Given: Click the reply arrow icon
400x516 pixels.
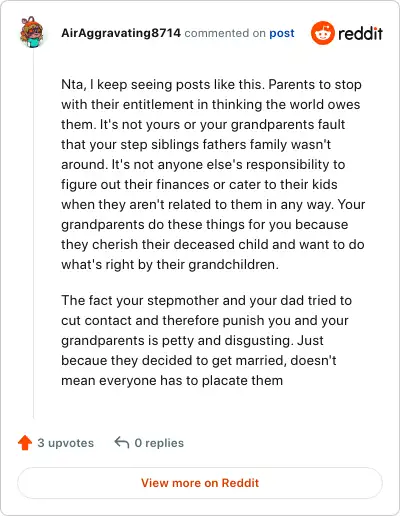Looking at the screenshot, I should tap(122, 443).
